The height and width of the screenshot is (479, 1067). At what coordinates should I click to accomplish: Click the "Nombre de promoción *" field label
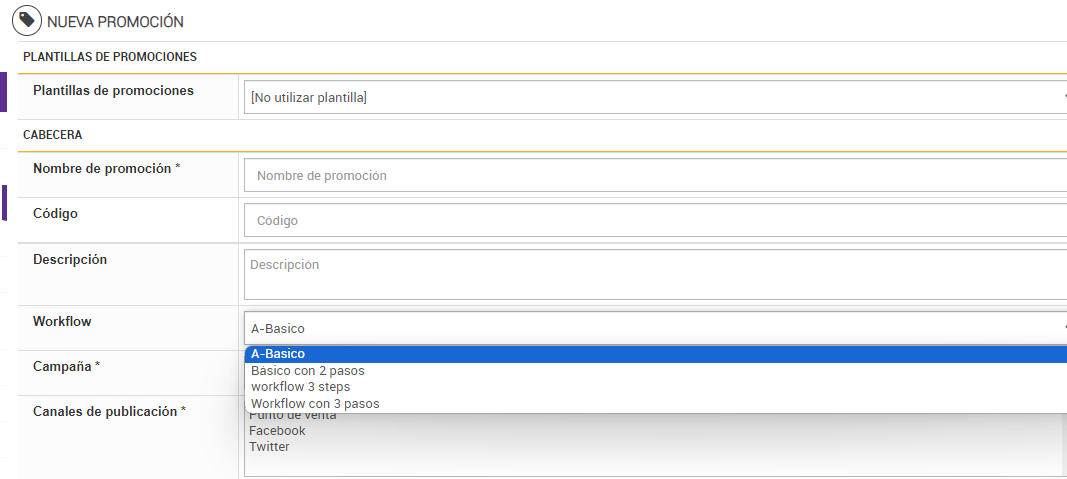point(106,169)
